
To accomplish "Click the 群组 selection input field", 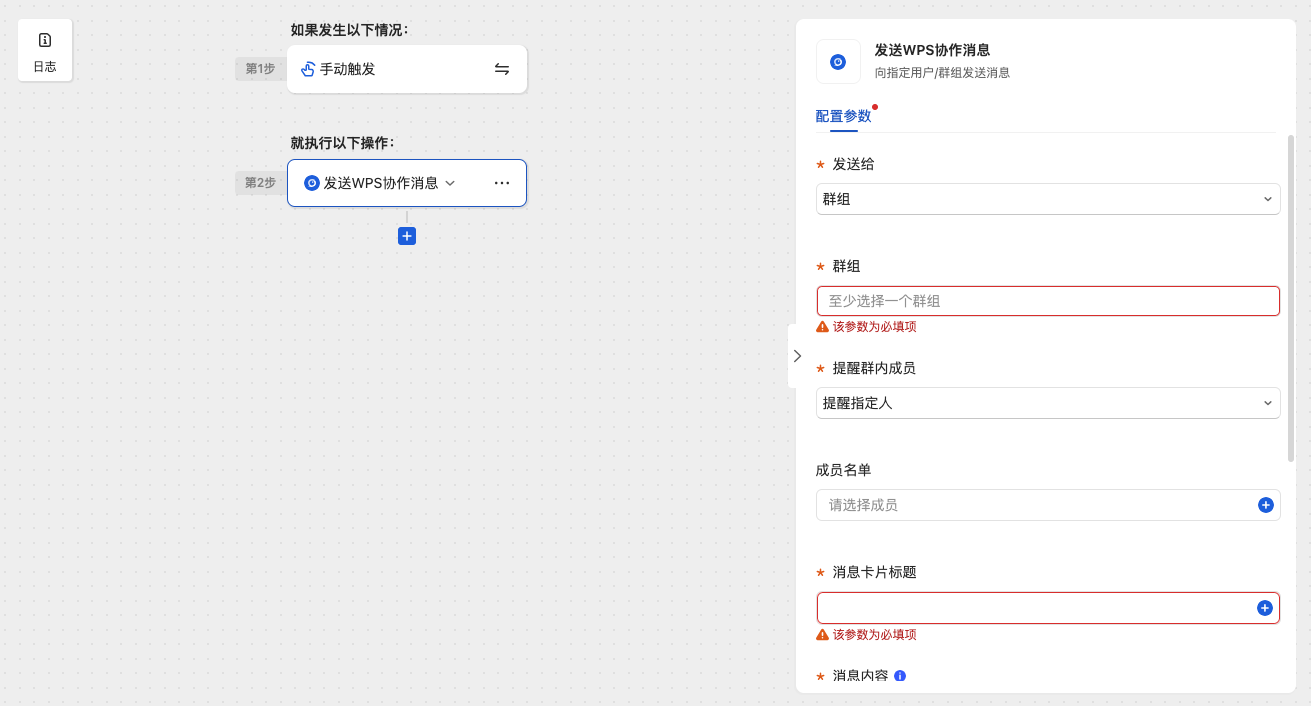I will pos(1047,301).
